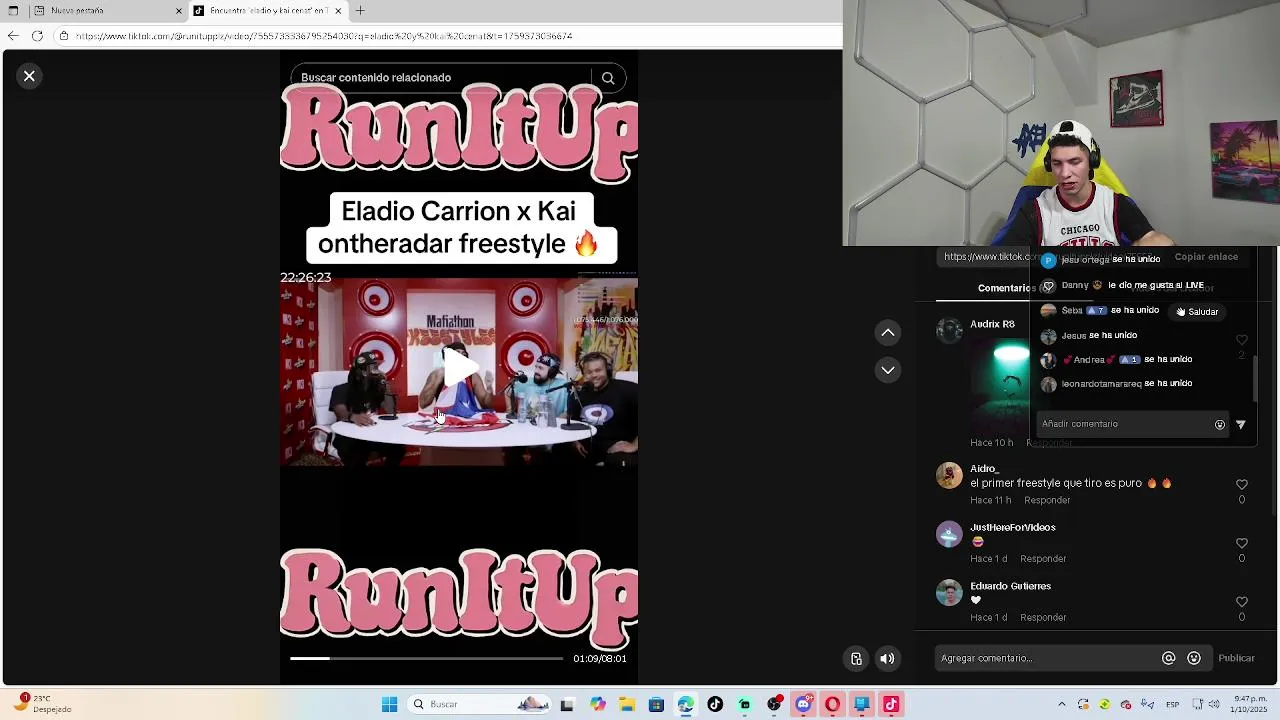Image resolution: width=1280 pixels, height=720 pixels.
Task: Open the Windows Start menu
Action: 389,704
